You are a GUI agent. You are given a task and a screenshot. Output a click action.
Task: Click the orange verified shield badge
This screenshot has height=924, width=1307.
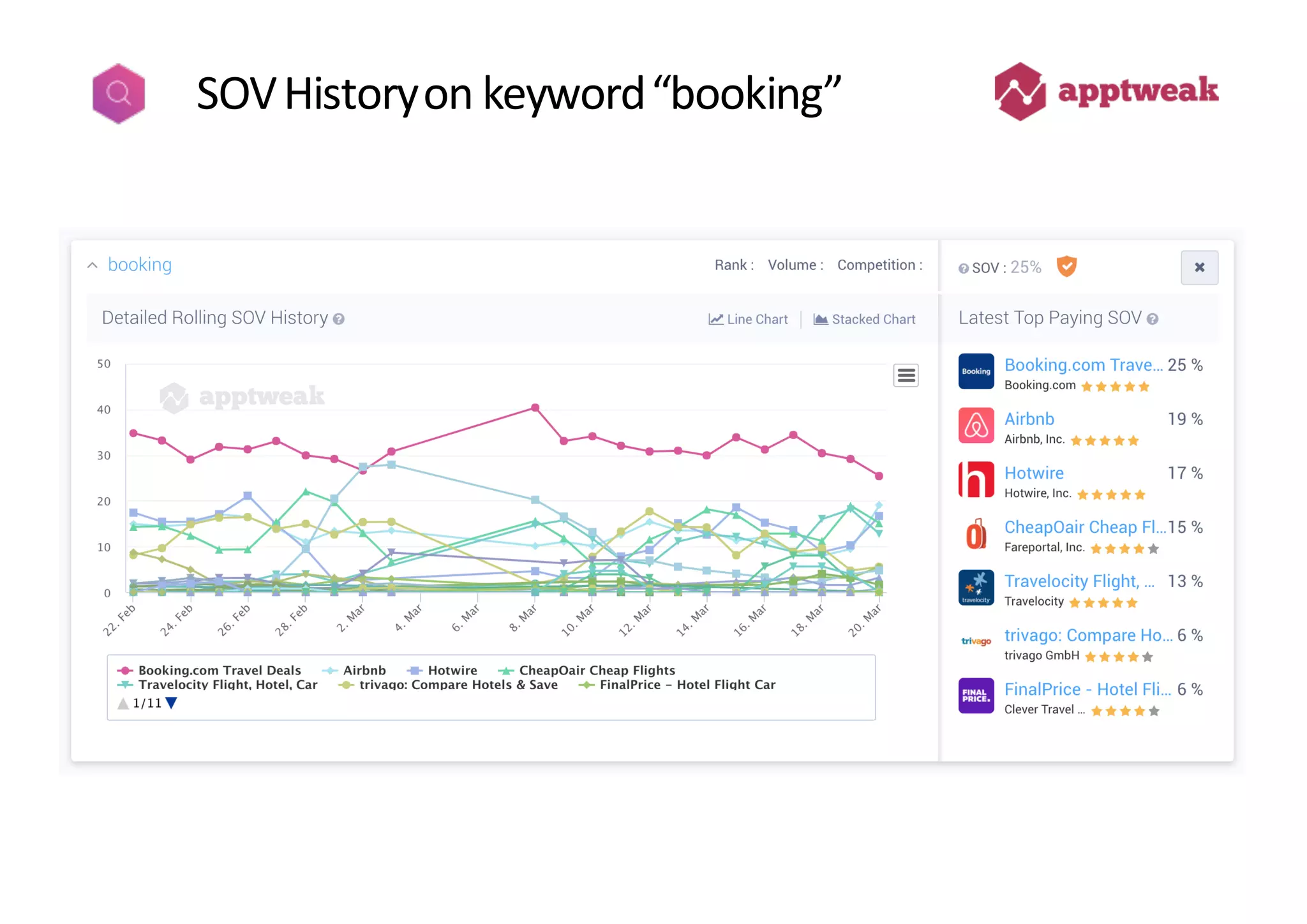click(x=1066, y=266)
